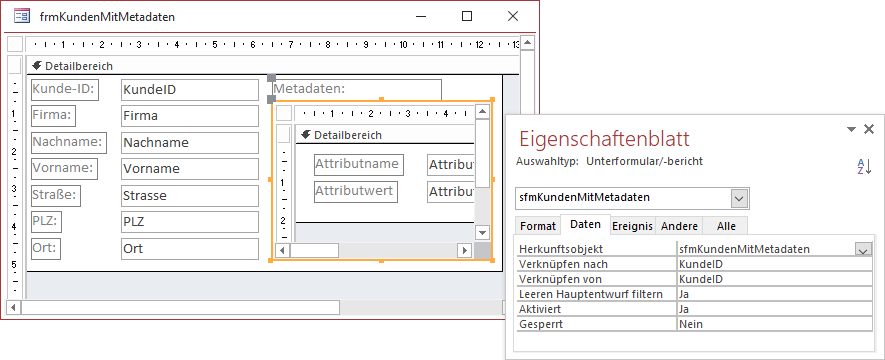Select the PLZ: label control

pos(46,222)
